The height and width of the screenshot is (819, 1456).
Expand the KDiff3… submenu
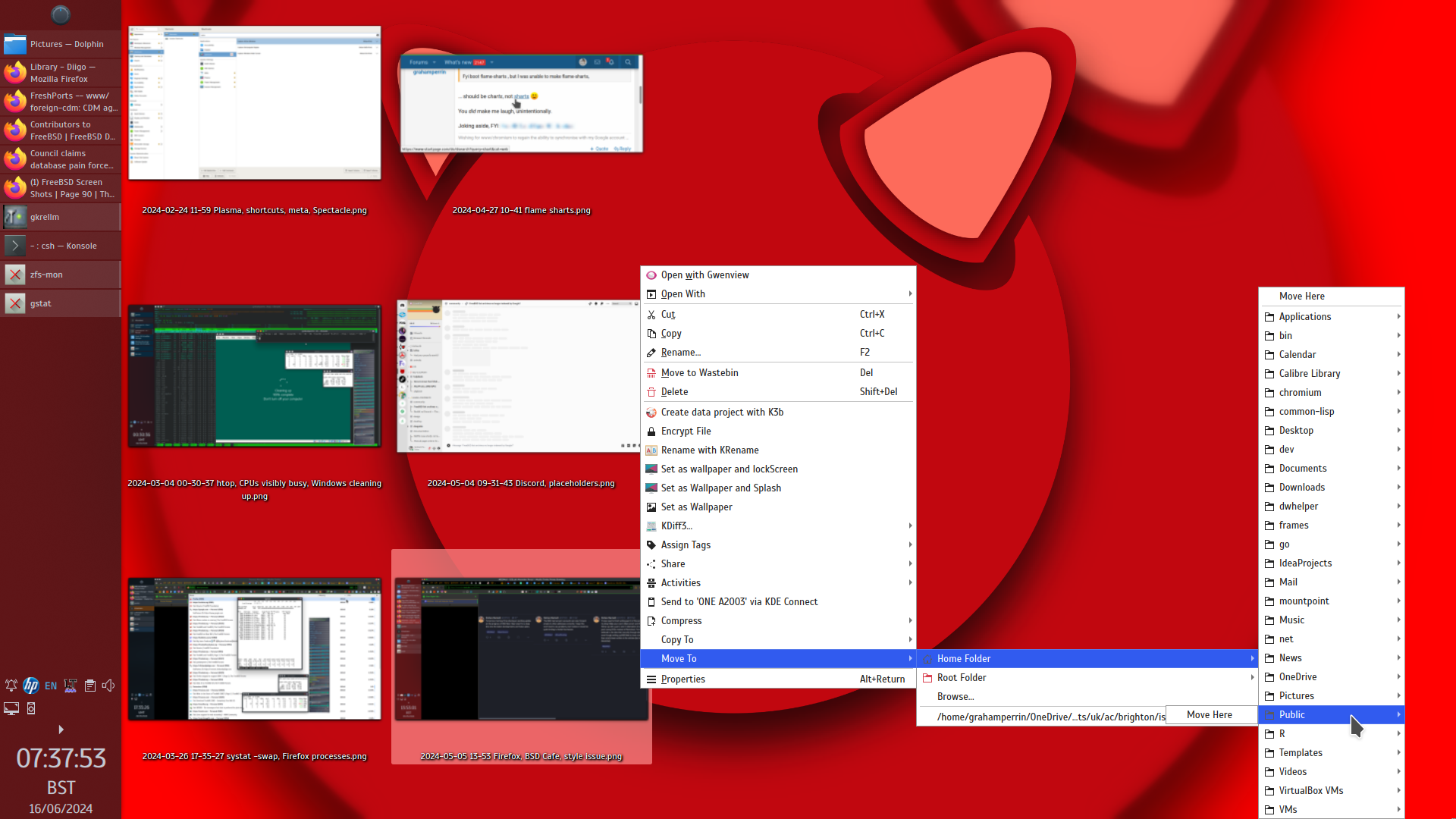(x=778, y=526)
